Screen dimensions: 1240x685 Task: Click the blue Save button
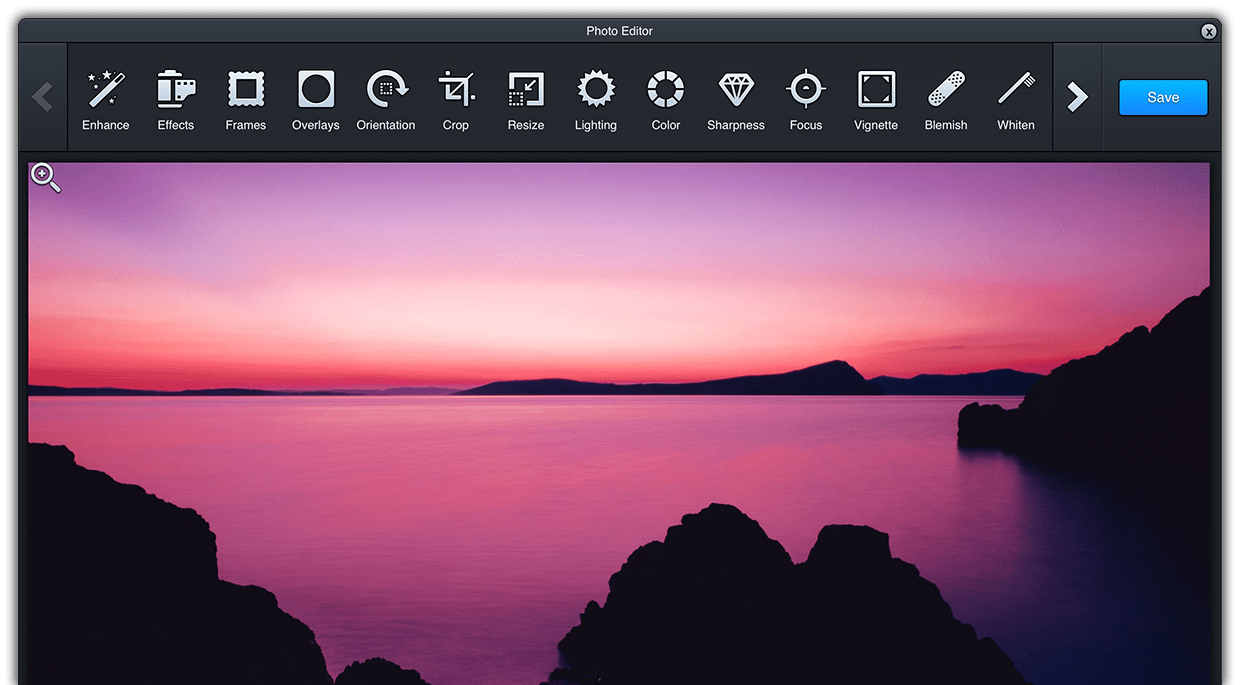(x=1163, y=98)
